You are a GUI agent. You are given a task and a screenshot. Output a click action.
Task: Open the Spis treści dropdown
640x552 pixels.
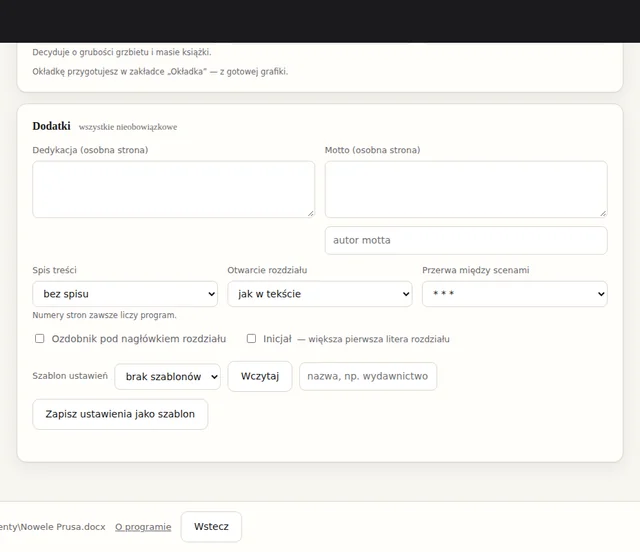pos(125,294)
